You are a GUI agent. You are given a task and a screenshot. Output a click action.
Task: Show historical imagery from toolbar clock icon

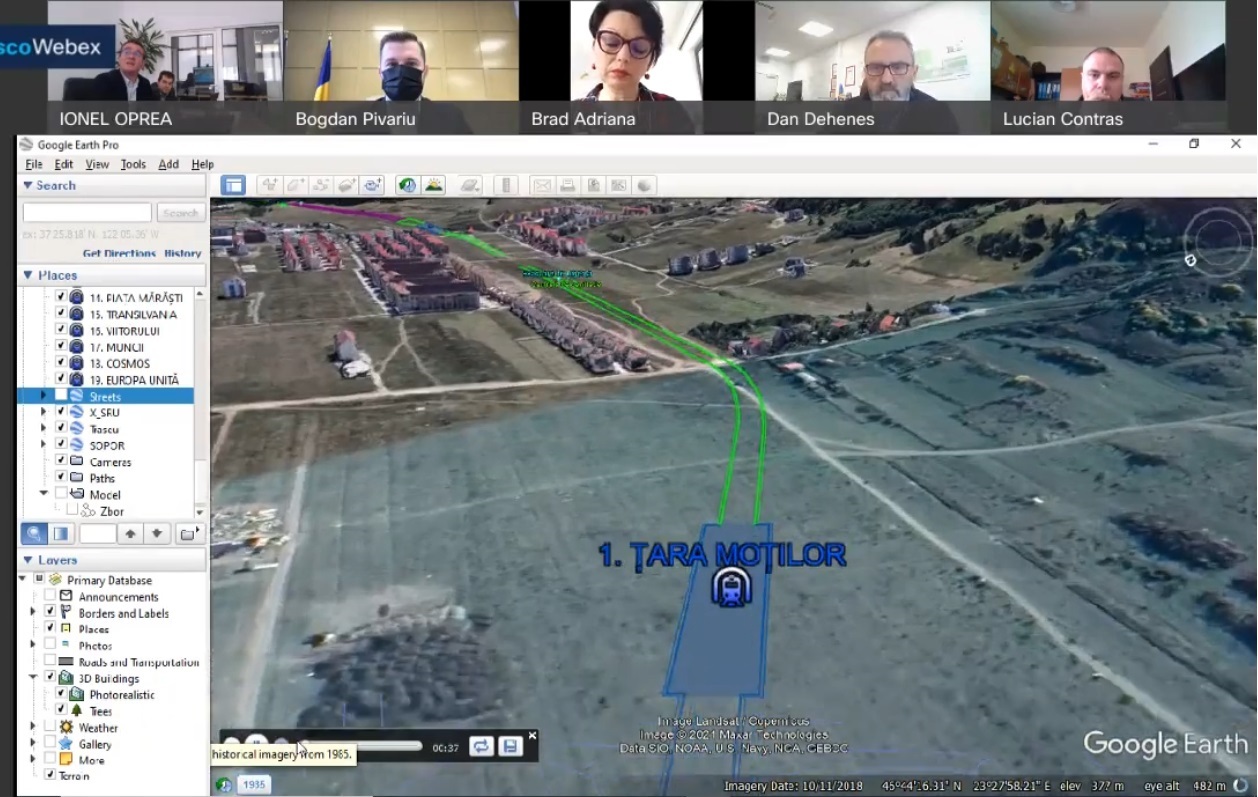point(407,185)
